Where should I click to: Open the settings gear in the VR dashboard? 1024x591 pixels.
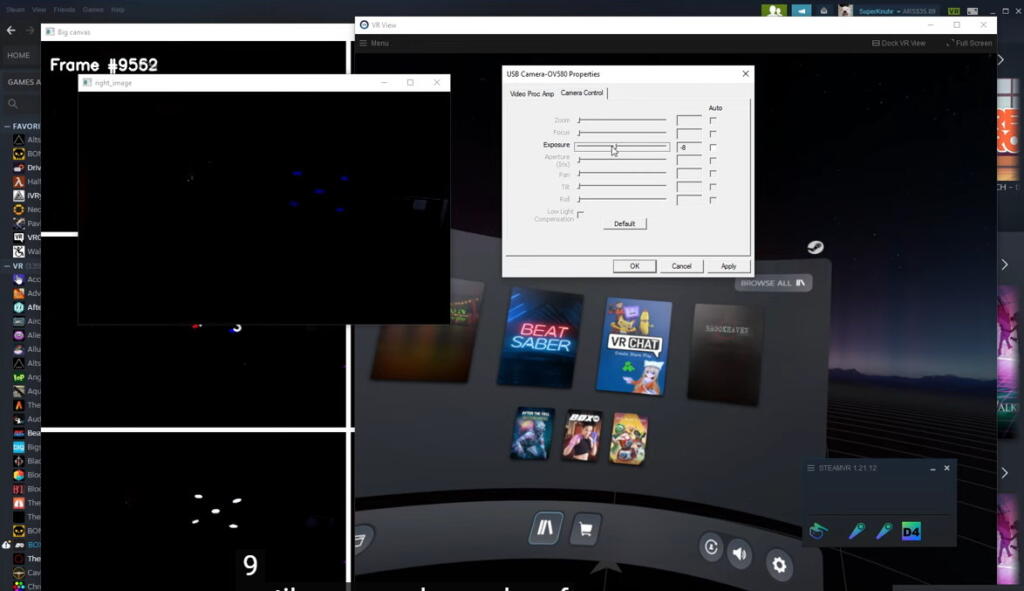[x=780, y=566]
